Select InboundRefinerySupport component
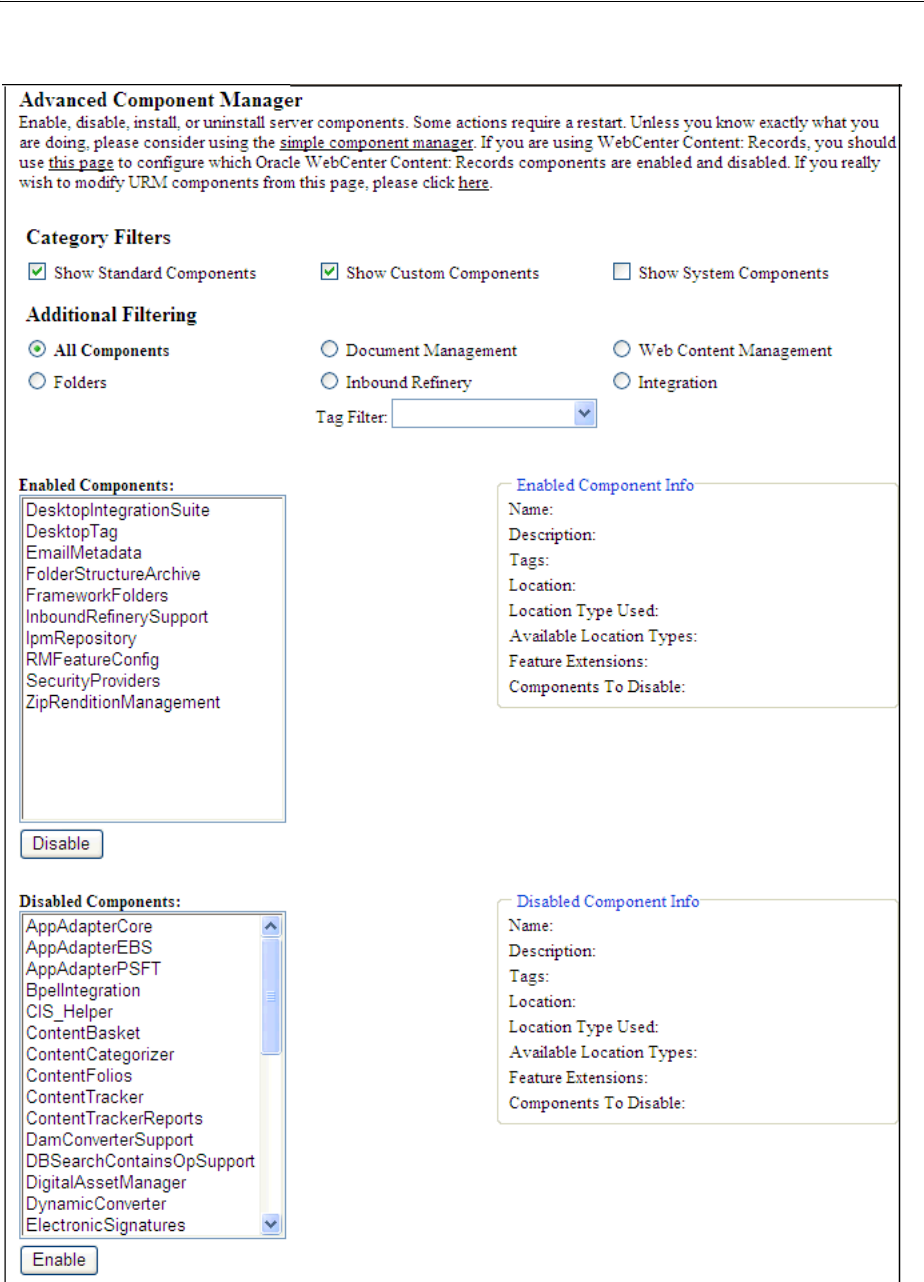 click(x=117, y=617)
